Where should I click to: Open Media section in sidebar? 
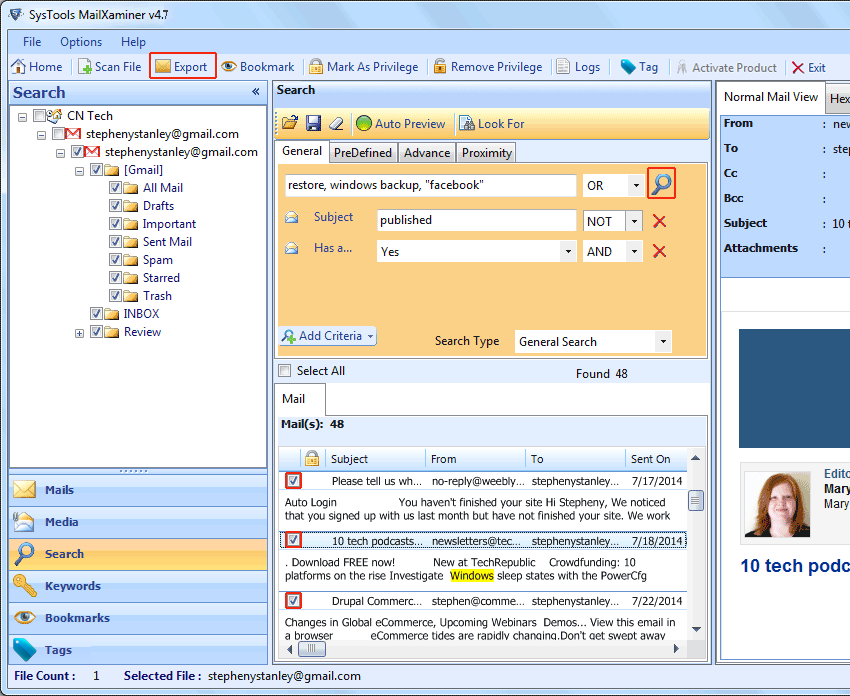[x=138, y=522]
